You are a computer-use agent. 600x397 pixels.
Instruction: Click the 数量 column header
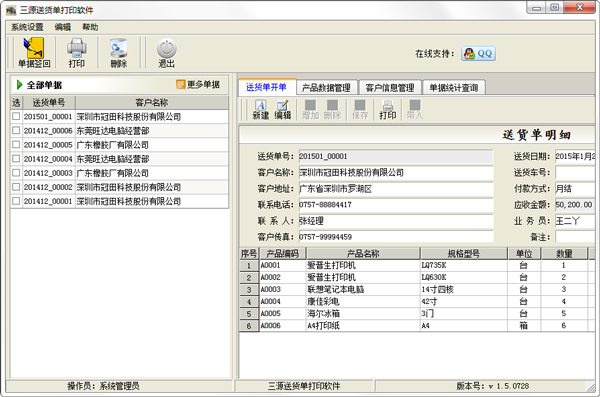(564, 253)
